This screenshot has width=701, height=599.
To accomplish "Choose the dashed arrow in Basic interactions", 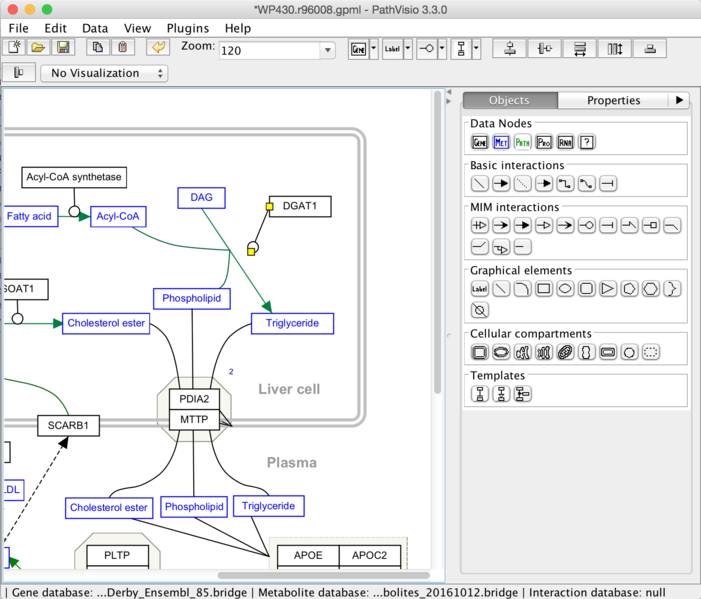I will [x=544, y=184].
